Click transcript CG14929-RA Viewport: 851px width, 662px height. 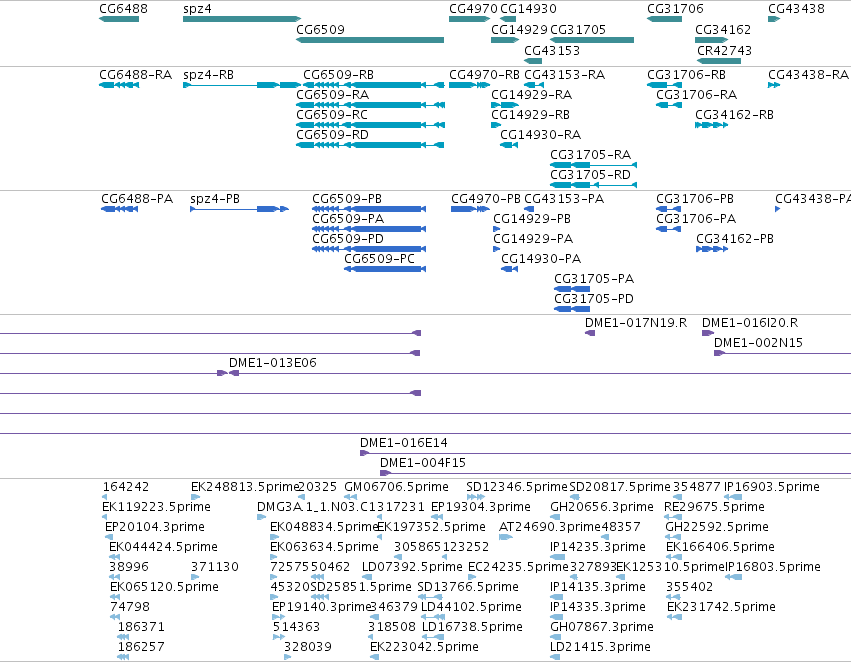(x=505, y=105)
